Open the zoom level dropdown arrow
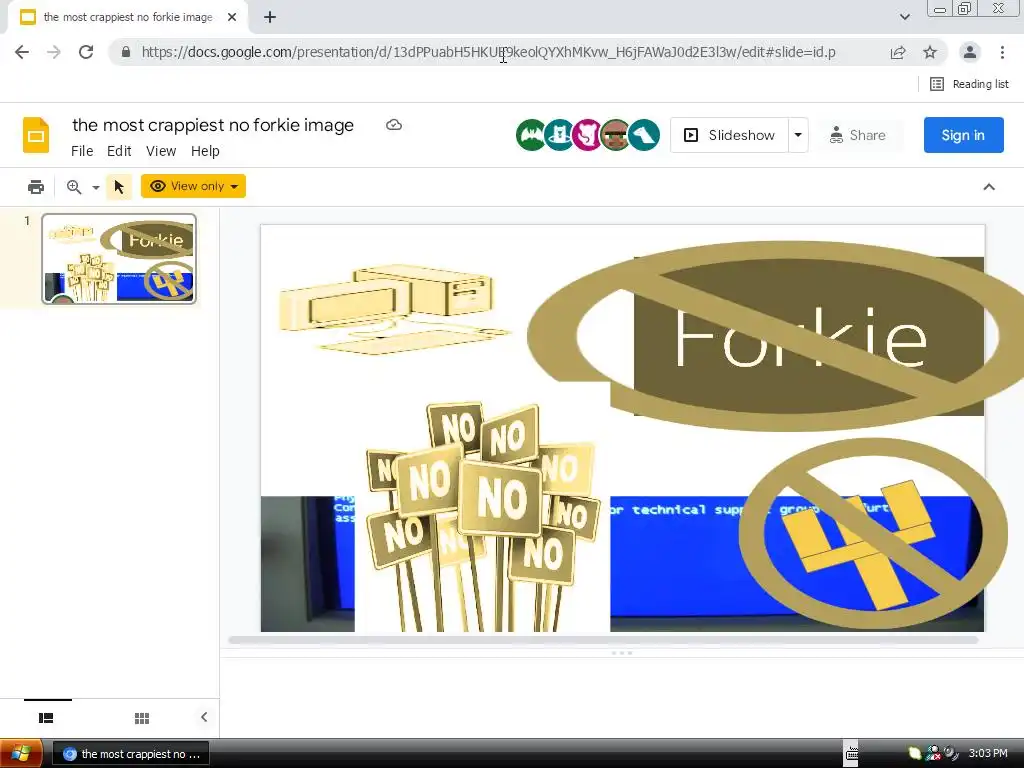The height and width of the screenshot is (768, 1024). pos(95,187)
